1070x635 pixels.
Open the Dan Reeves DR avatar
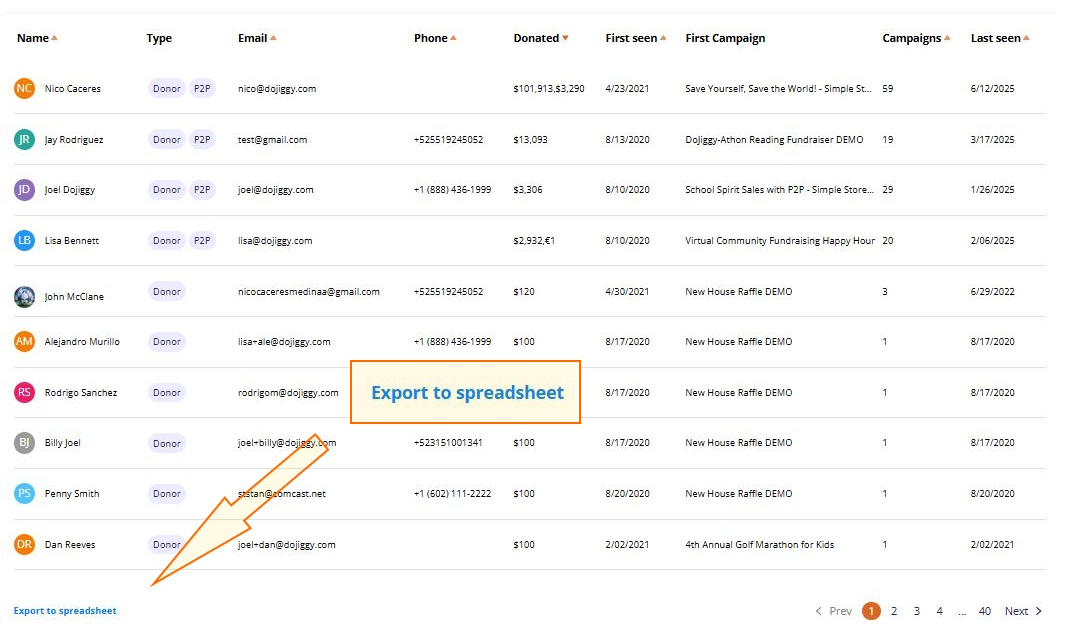pos(26,544)
